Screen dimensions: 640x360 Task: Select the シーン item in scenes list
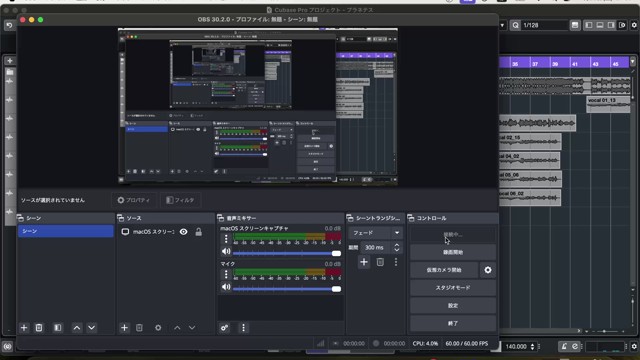66,231
